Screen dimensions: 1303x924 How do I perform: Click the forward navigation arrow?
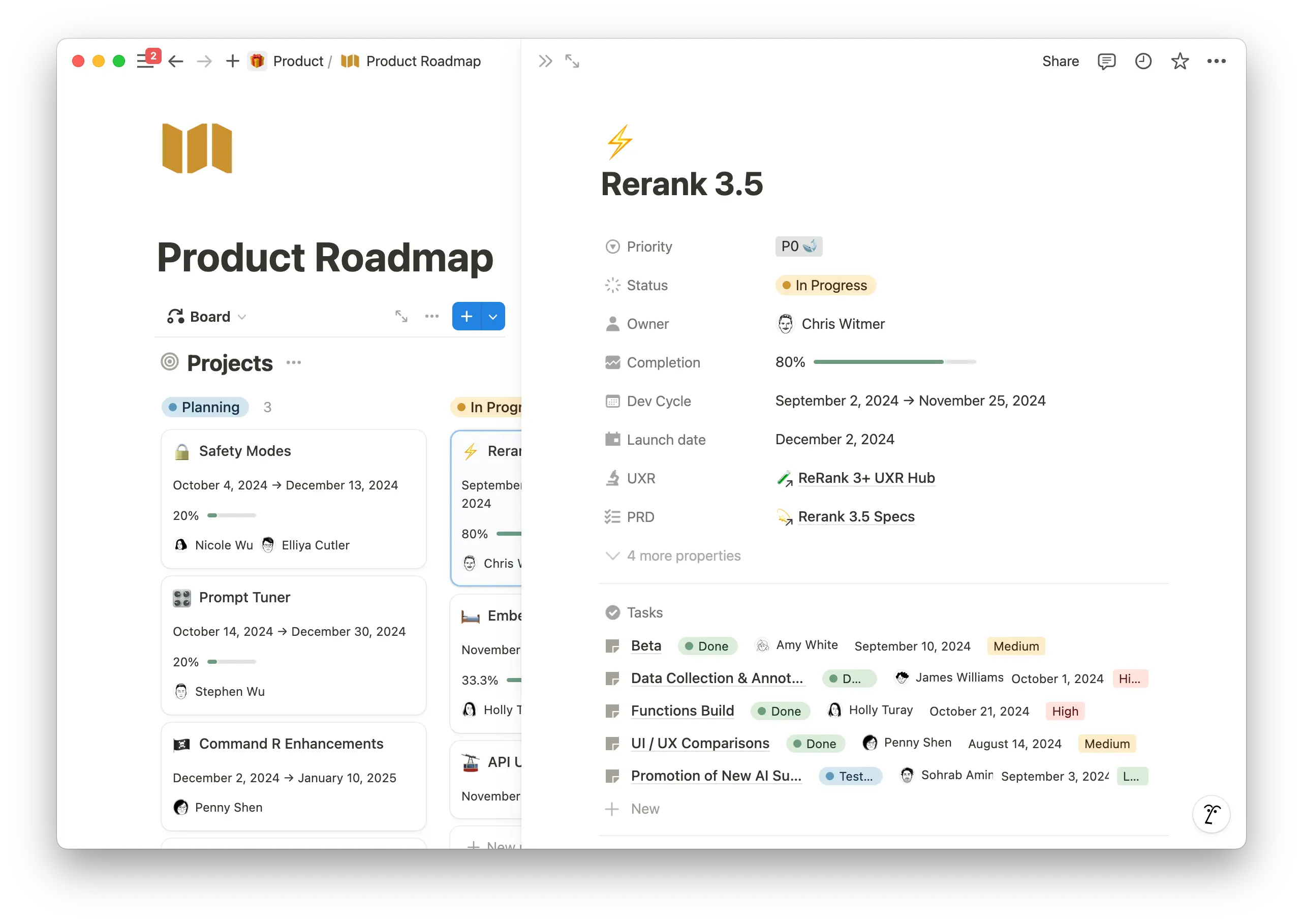tap(204, 61)
